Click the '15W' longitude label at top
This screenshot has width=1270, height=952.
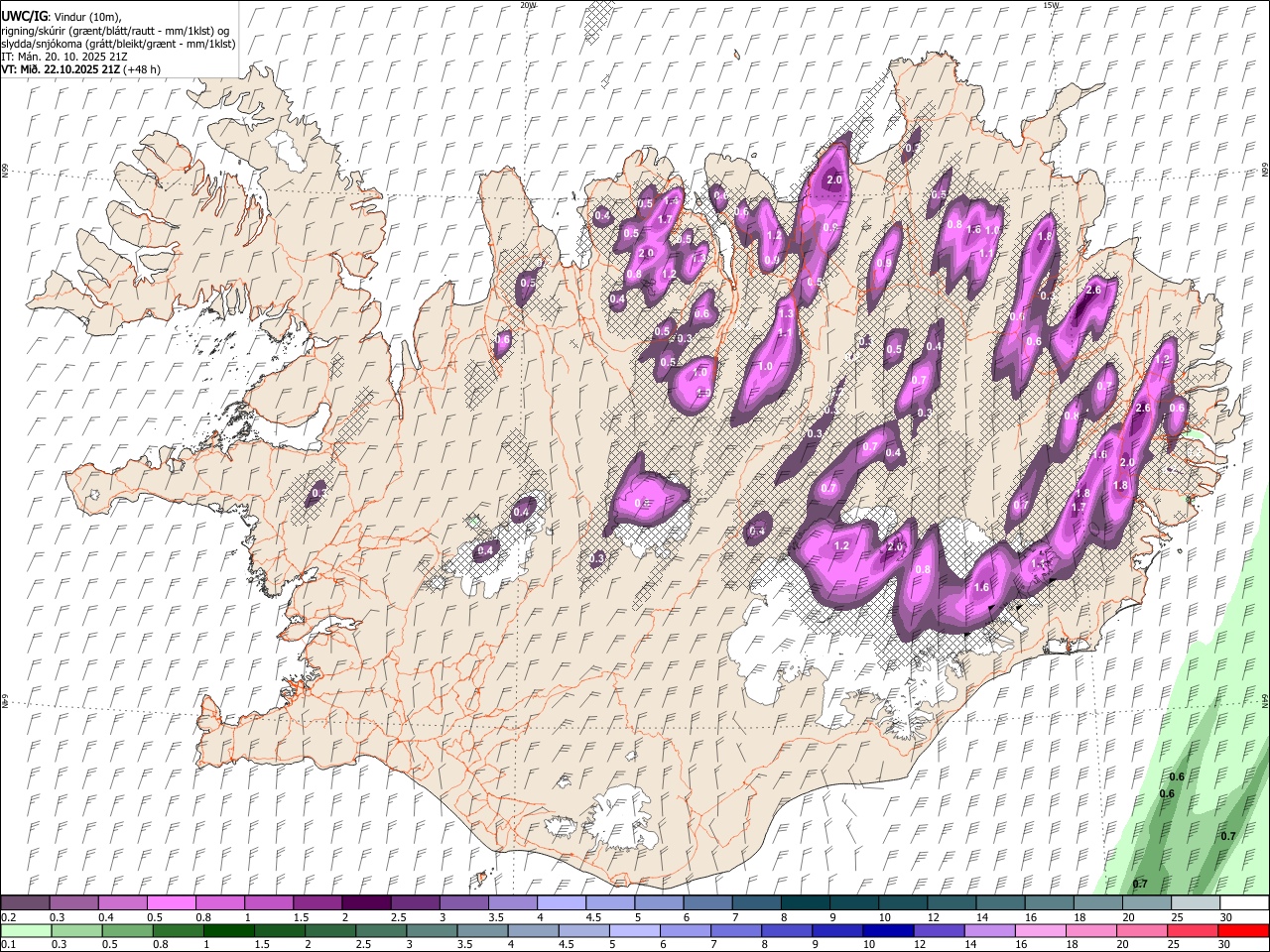click(1051, 5)
